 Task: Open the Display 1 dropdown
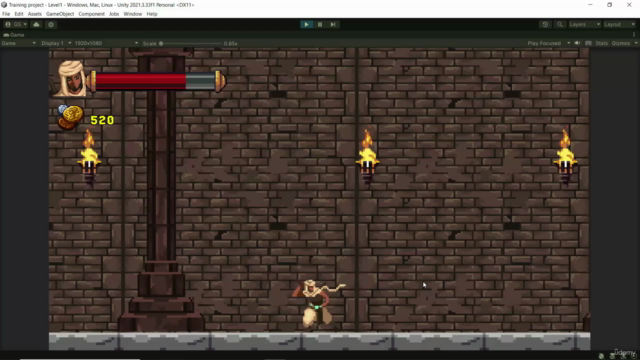tap(56, 43)
